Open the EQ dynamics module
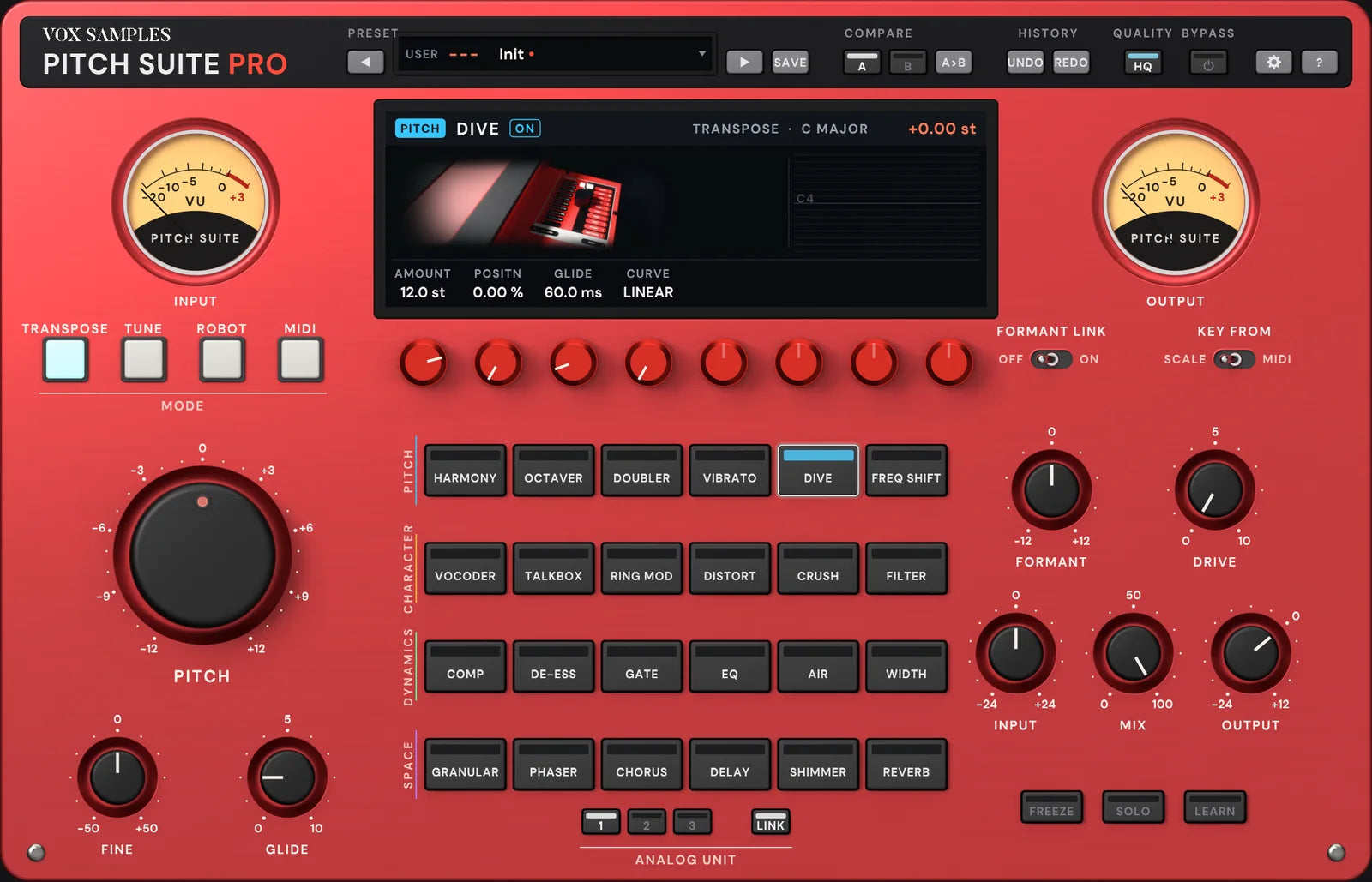The width and height of the screenshot is (1372, 882). [x=730, y=666]
